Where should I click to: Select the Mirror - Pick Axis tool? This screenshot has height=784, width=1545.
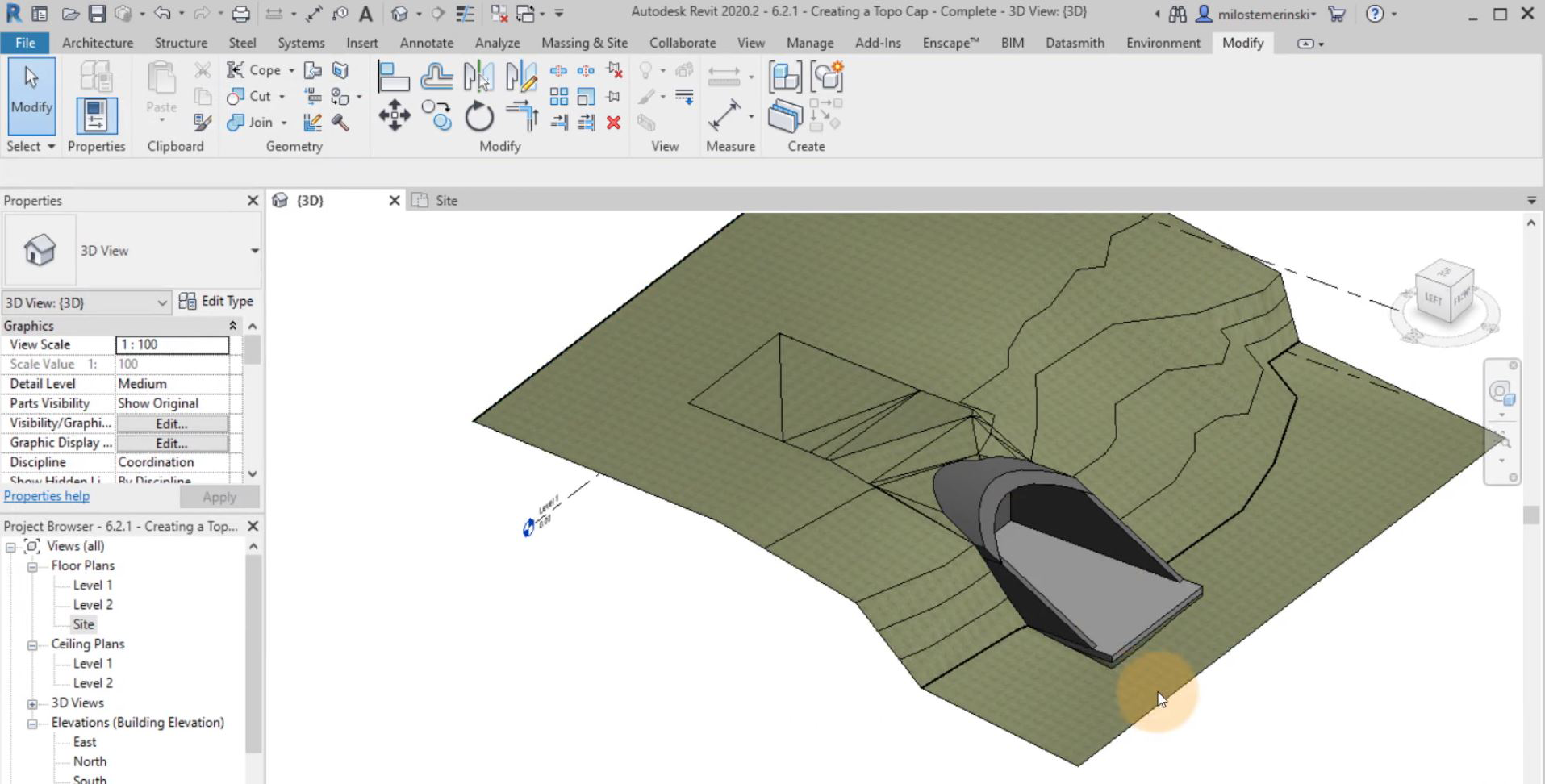click(479, 77)
